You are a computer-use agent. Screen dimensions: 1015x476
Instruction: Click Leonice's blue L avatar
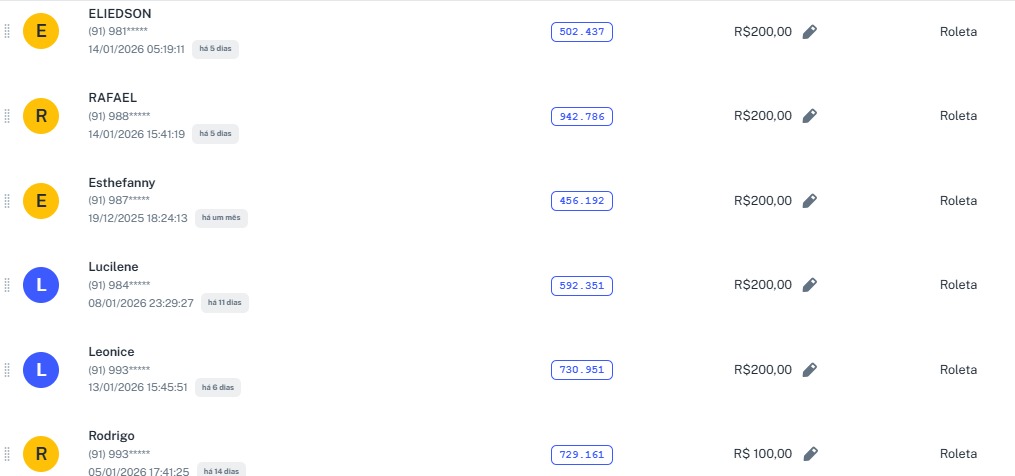click(x=41, y=370)
